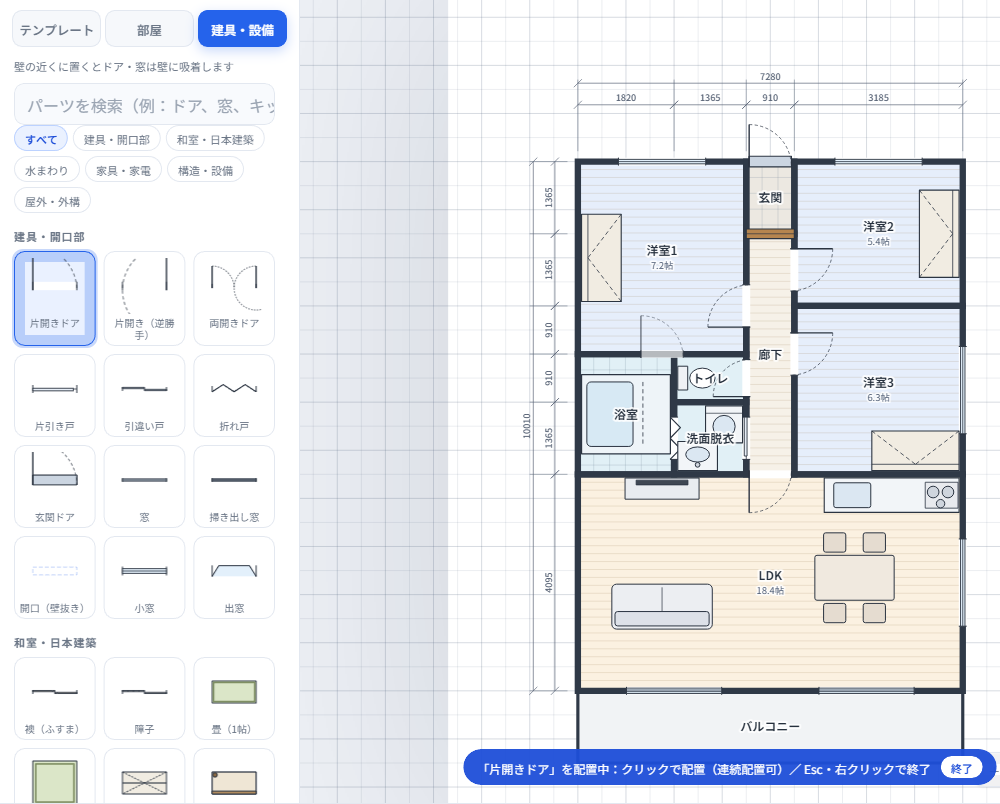
Task: Click the LDK room label on plan
Action: [770, 576]
